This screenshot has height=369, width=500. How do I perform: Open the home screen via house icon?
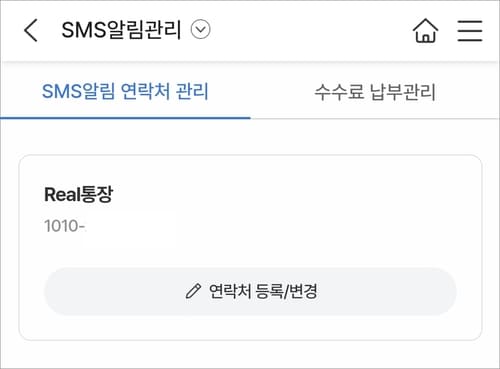425,30
